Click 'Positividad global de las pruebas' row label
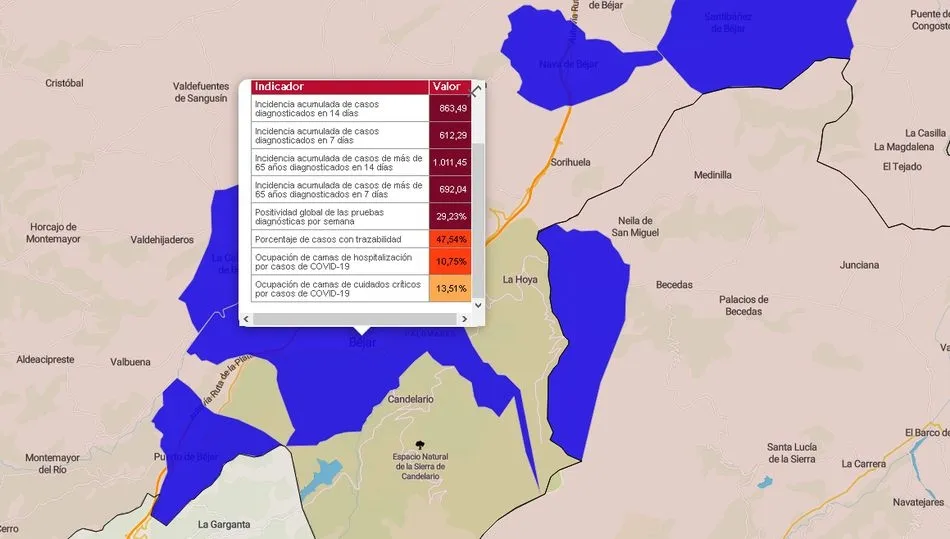The height and width of the screenshot is (539, 950). [319, 217]
